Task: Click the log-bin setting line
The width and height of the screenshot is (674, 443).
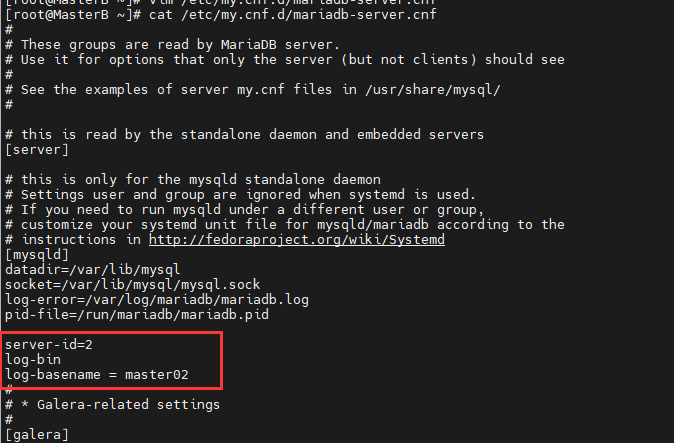Action: (x=33, y=359)
